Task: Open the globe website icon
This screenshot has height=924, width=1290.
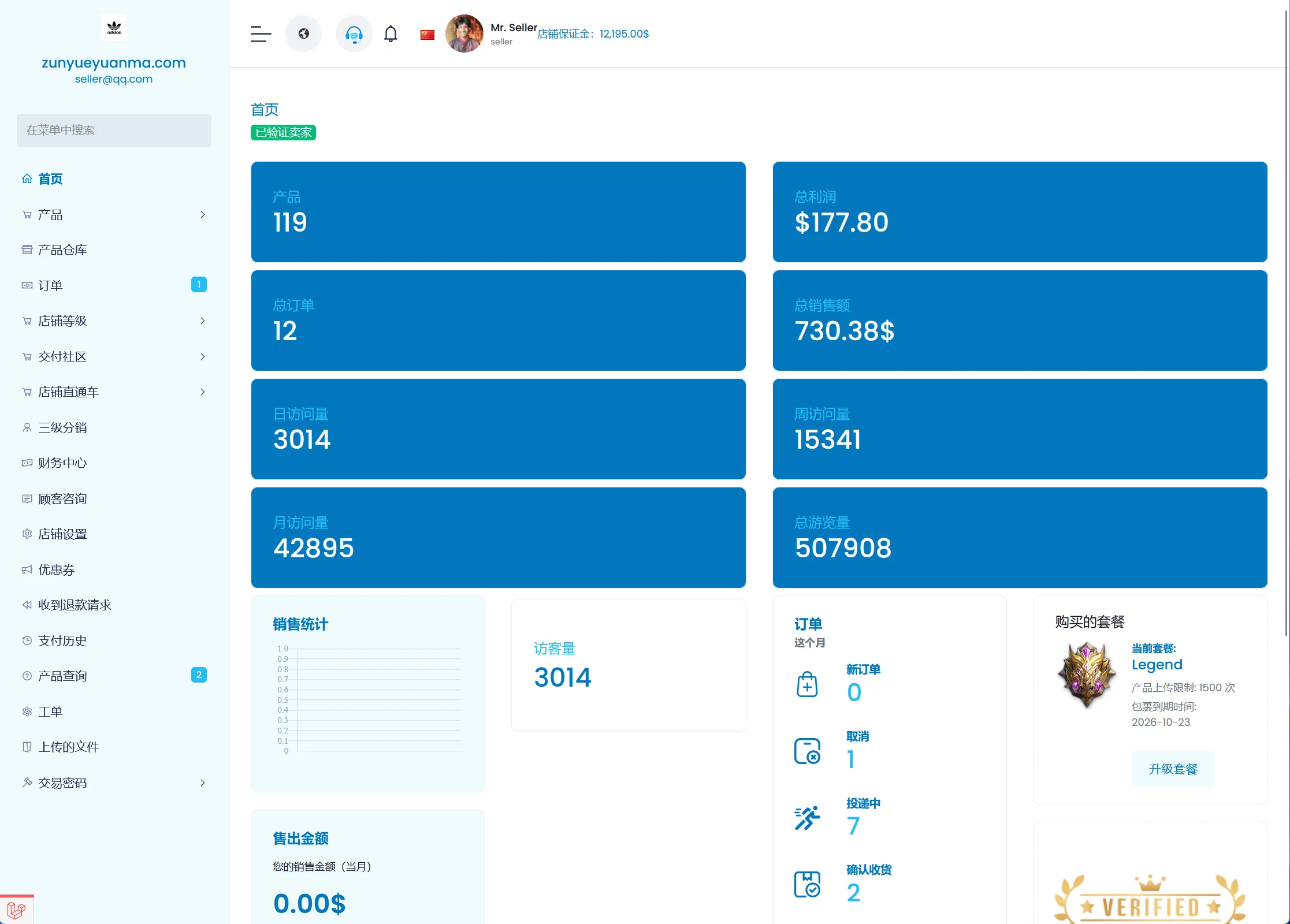Action: point(303,34)
